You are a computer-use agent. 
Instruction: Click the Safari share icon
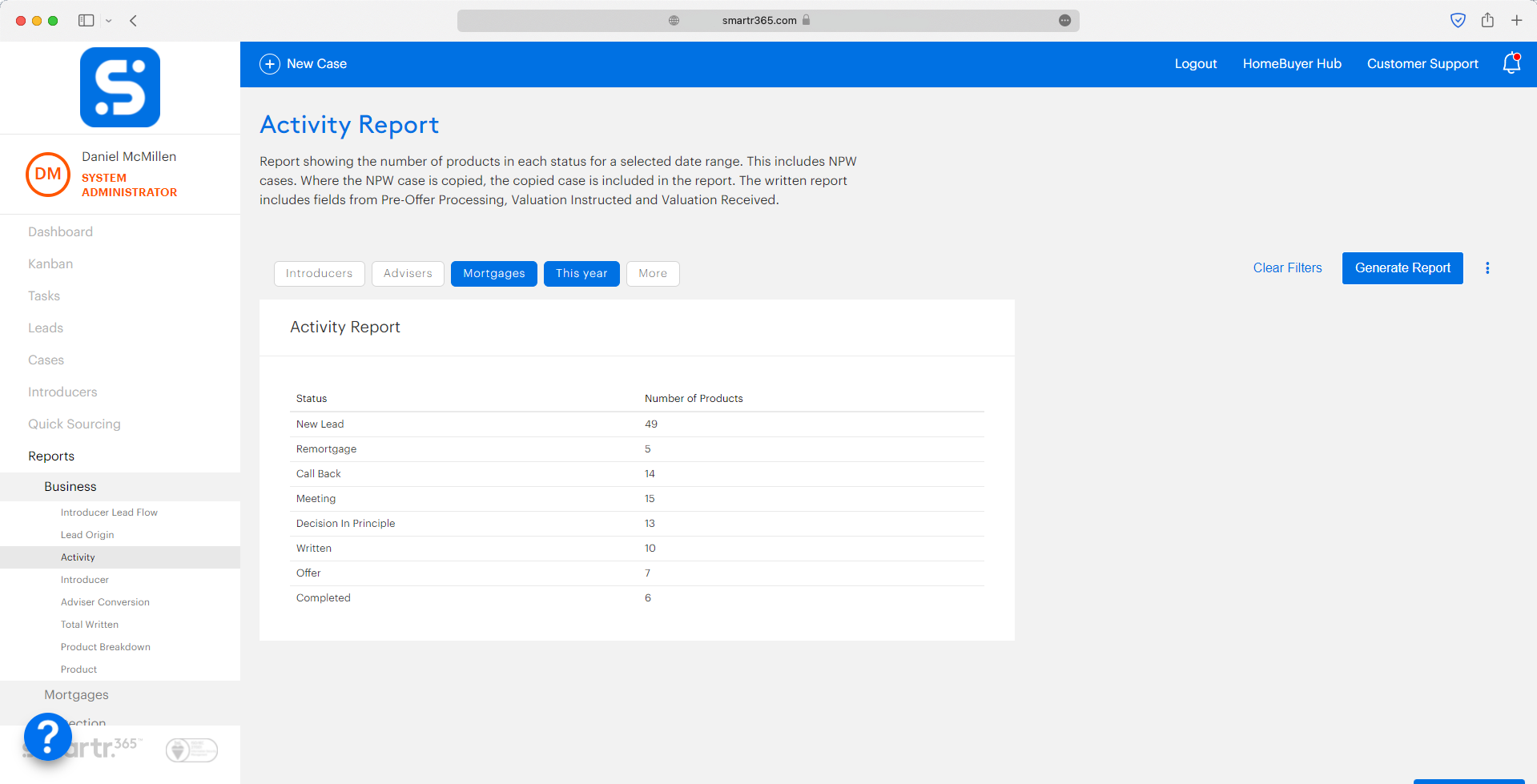tap(1487, 21)
